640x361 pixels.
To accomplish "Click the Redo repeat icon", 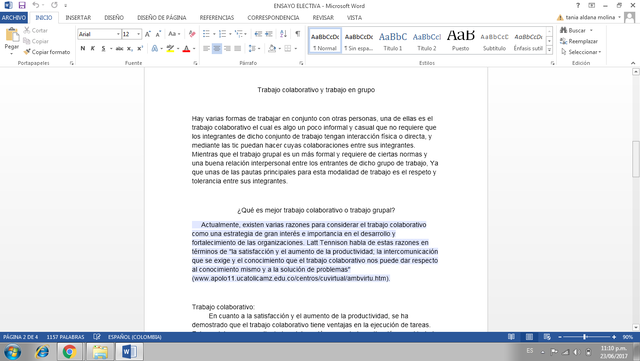I will pos(54,5).
